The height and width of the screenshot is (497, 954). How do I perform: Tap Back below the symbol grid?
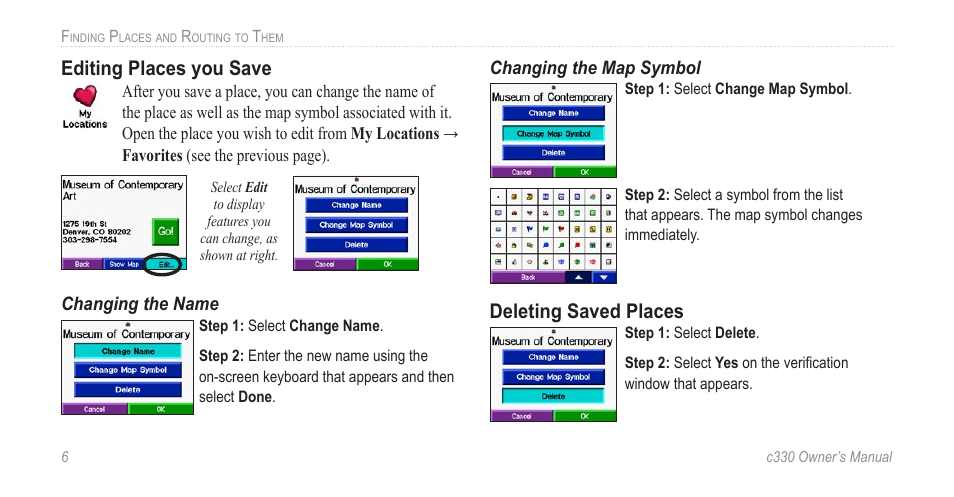[x=528, y=277]
